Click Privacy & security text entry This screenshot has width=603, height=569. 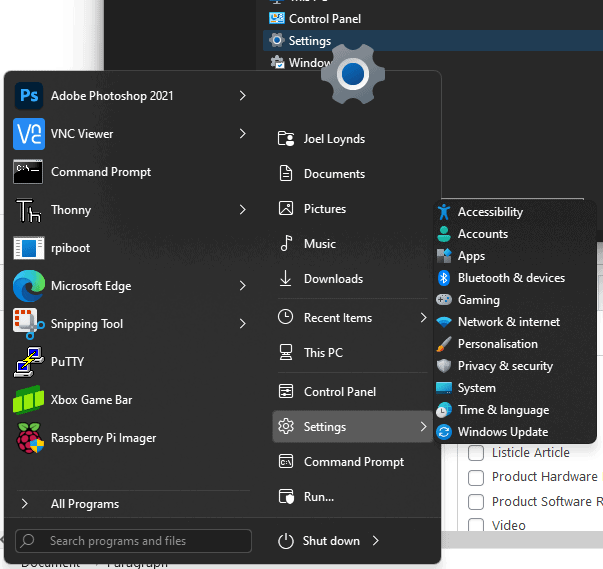pos(505,366)
